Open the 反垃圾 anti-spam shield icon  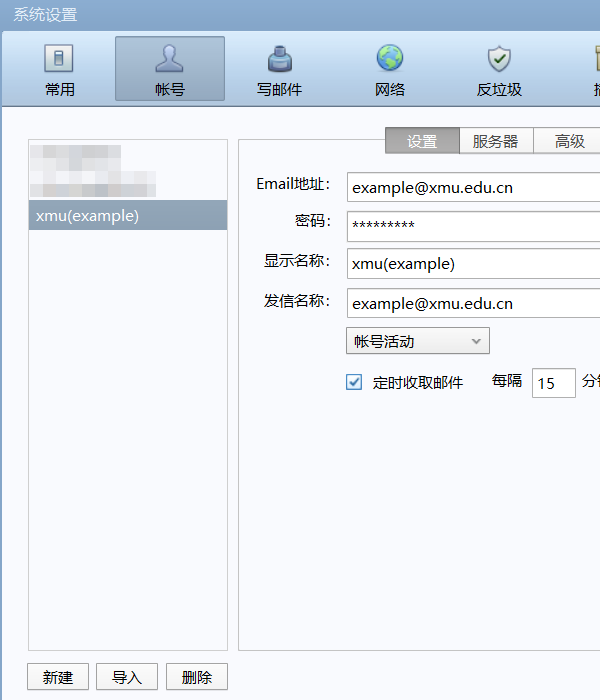click(x=499, y=69)
